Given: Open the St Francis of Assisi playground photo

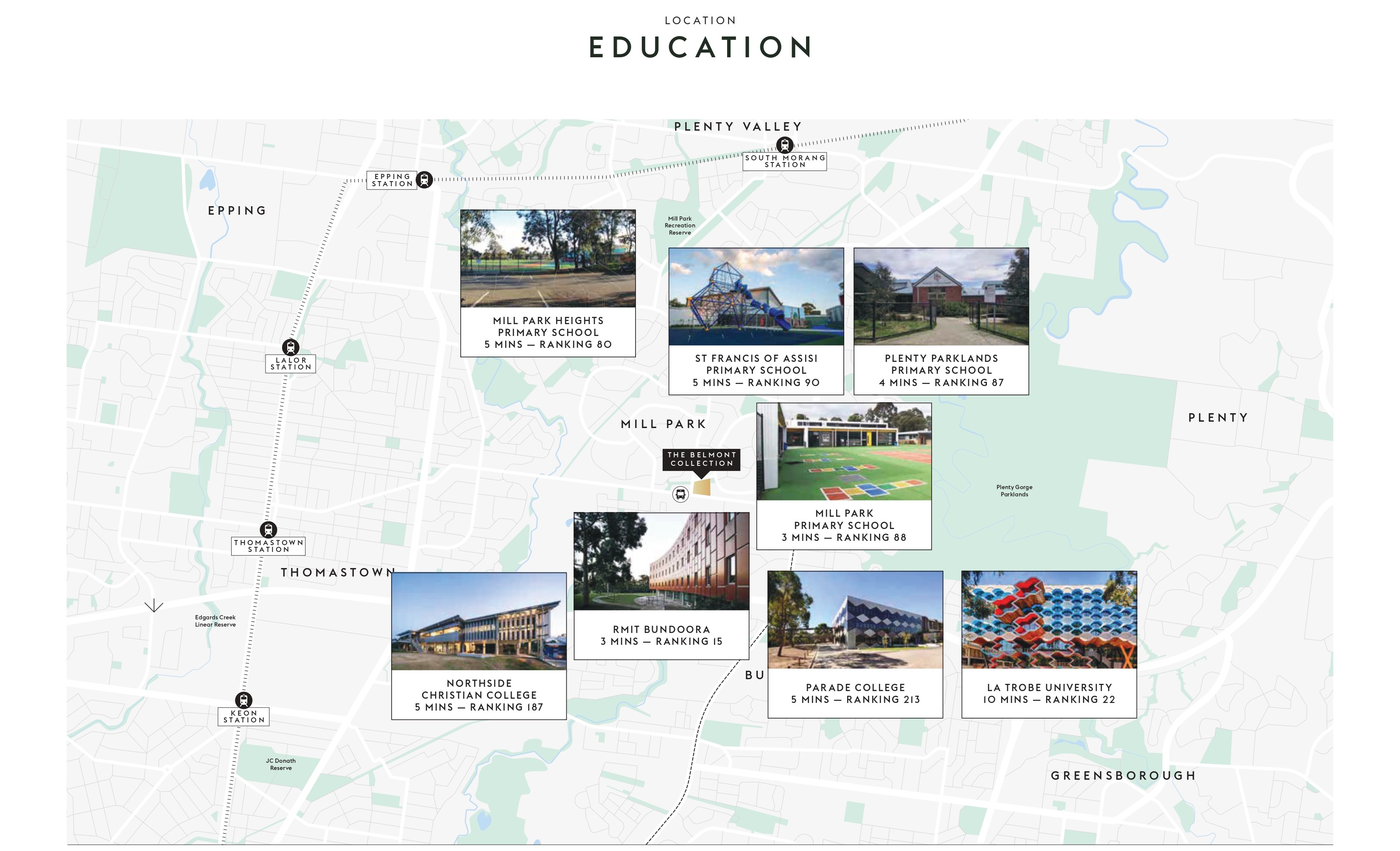Looking at the screenshot, I should (756, 297).
